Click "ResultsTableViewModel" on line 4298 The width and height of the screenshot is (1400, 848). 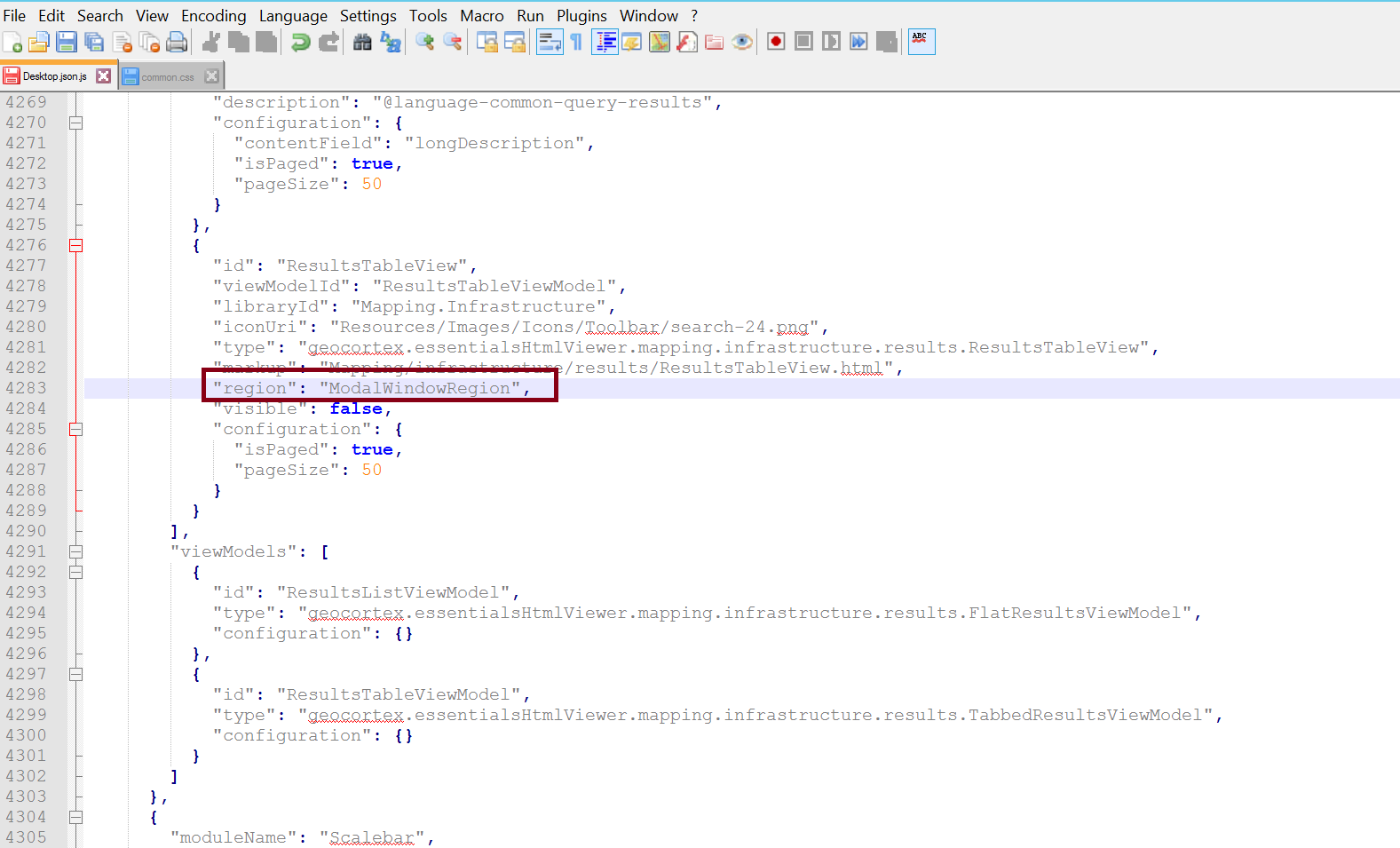(399, 694)
